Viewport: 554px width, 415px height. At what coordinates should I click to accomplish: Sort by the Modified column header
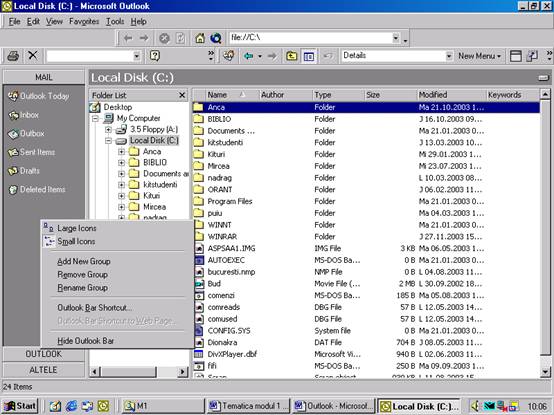click(451, 95)
